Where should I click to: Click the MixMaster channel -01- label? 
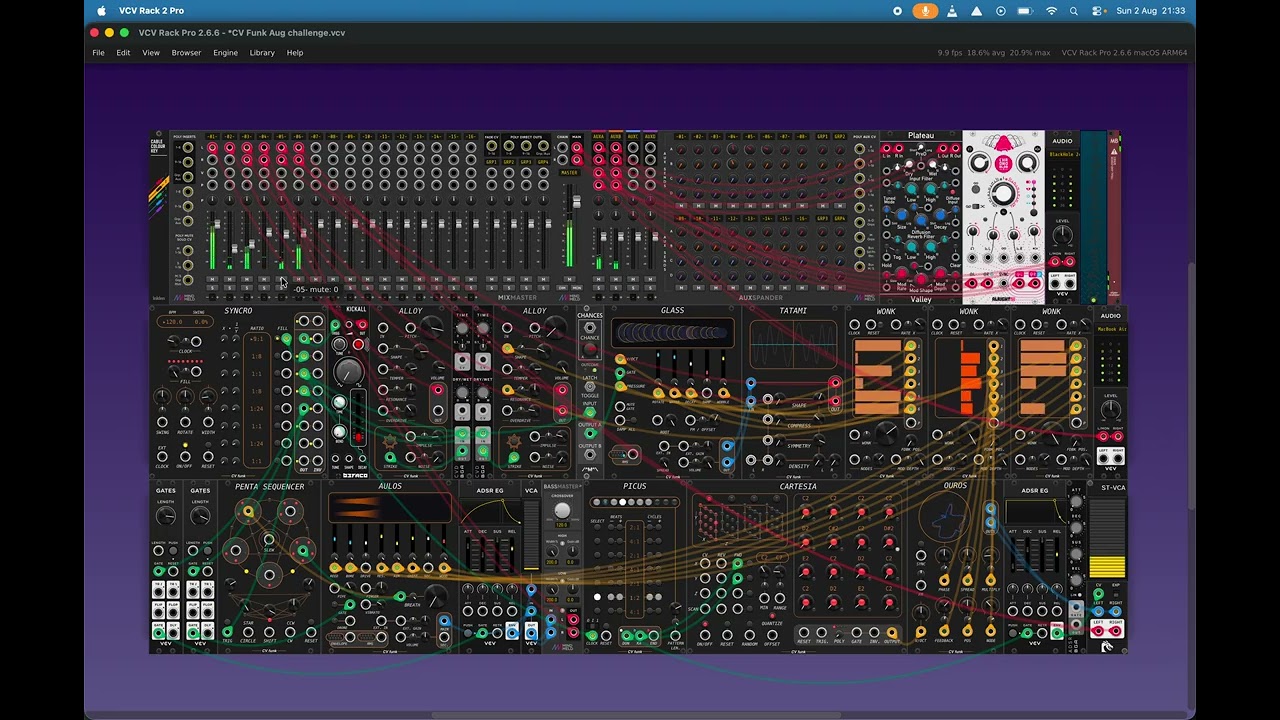[x=213, y=136]
